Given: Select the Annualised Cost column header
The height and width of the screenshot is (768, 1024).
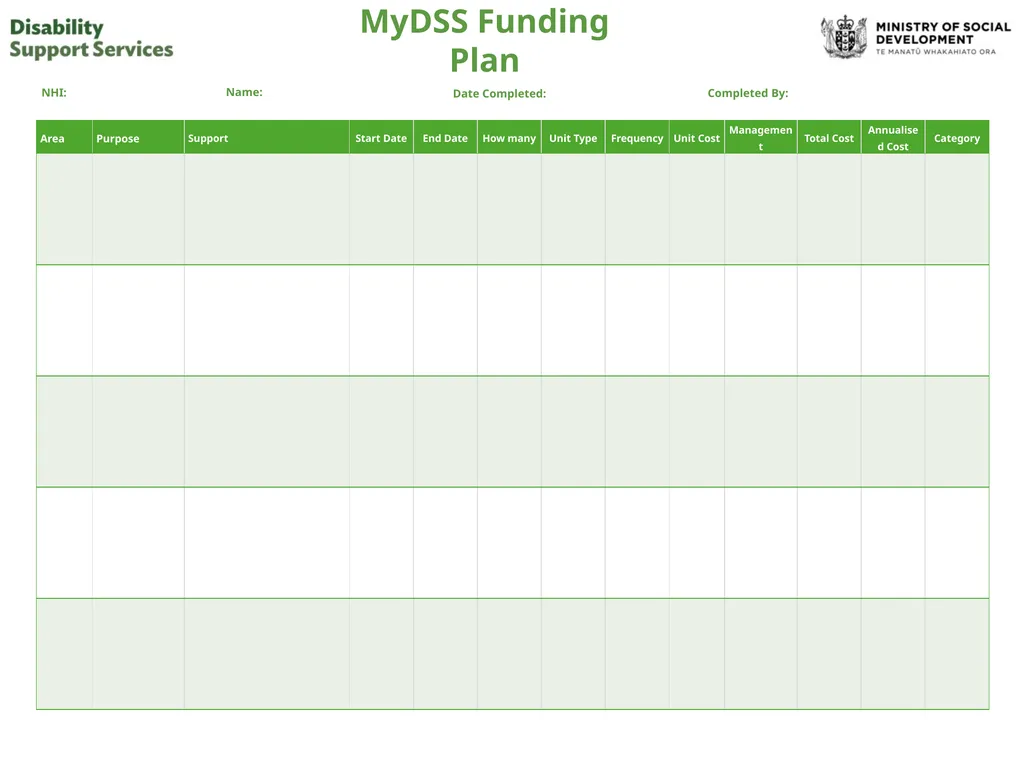Looking at the screenshot, I should tap(893, 137).
